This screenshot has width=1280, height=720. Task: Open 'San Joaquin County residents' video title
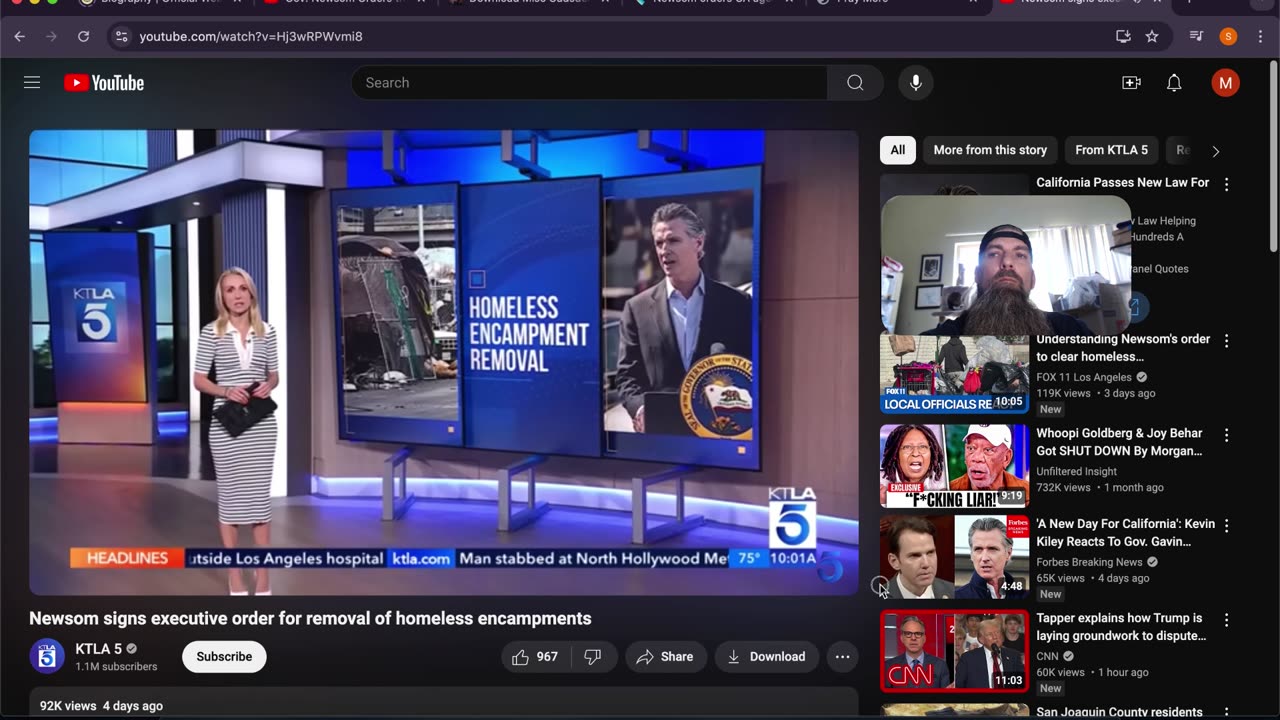tap(1119, 712)
